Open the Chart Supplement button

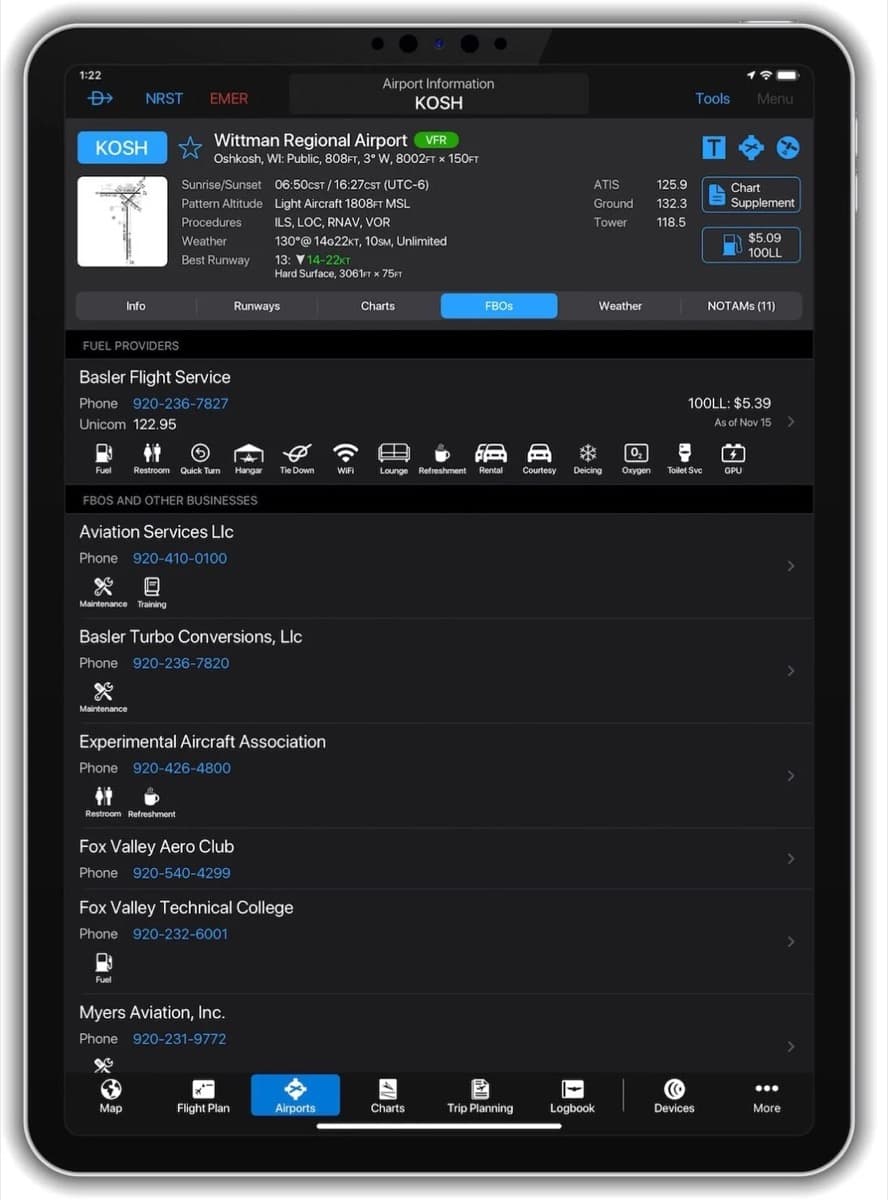coord(751,195)
